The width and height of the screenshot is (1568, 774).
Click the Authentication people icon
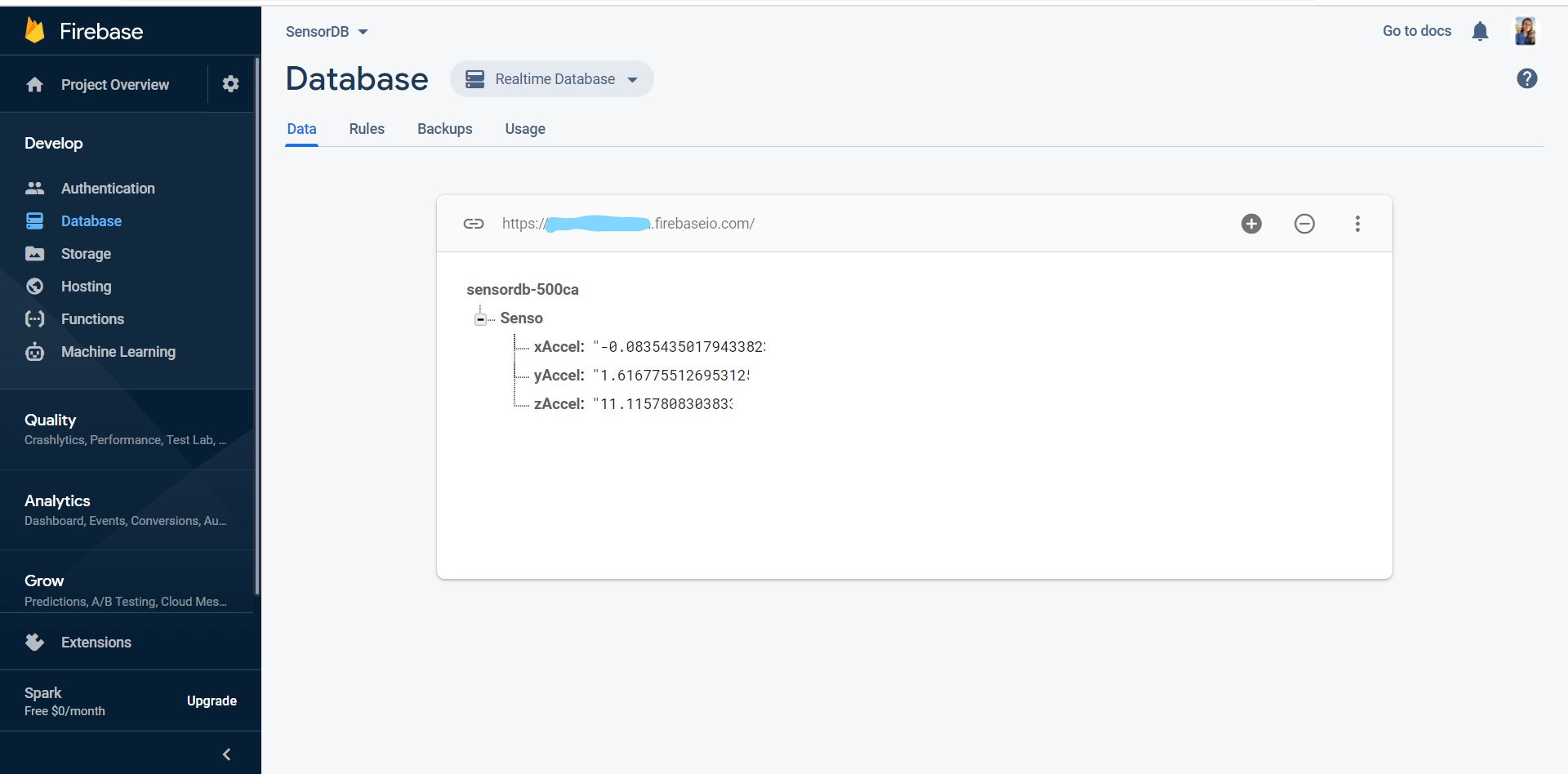(34, 189)
